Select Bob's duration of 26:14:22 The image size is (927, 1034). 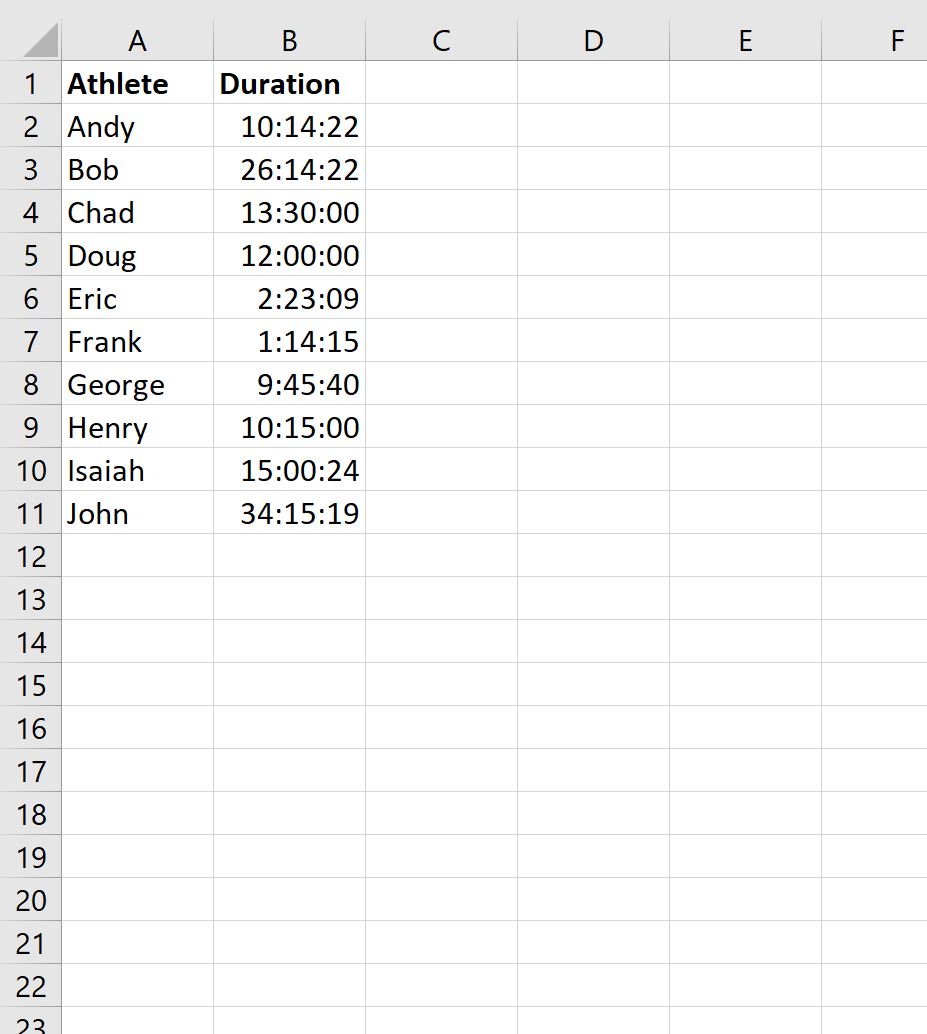pyautogui.click(x=288, y=169)
